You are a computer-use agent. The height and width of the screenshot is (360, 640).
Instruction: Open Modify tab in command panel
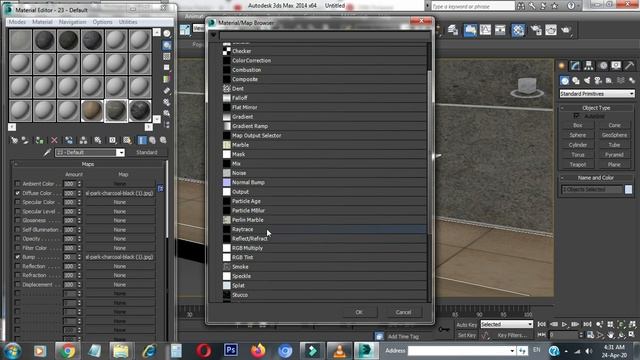coord(575,66)
